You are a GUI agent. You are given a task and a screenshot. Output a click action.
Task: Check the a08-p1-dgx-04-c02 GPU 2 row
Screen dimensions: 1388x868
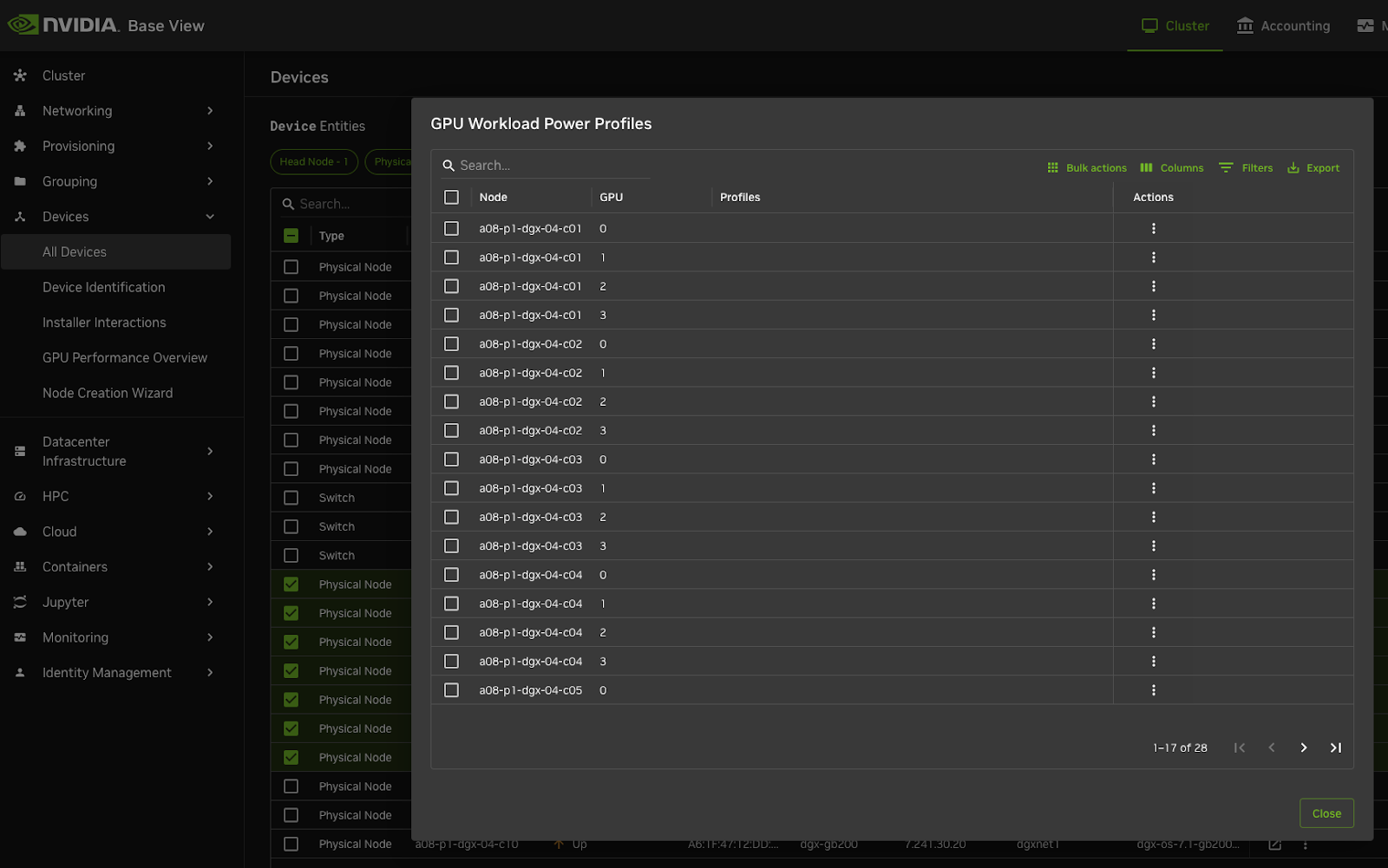(x=451, y=401)
